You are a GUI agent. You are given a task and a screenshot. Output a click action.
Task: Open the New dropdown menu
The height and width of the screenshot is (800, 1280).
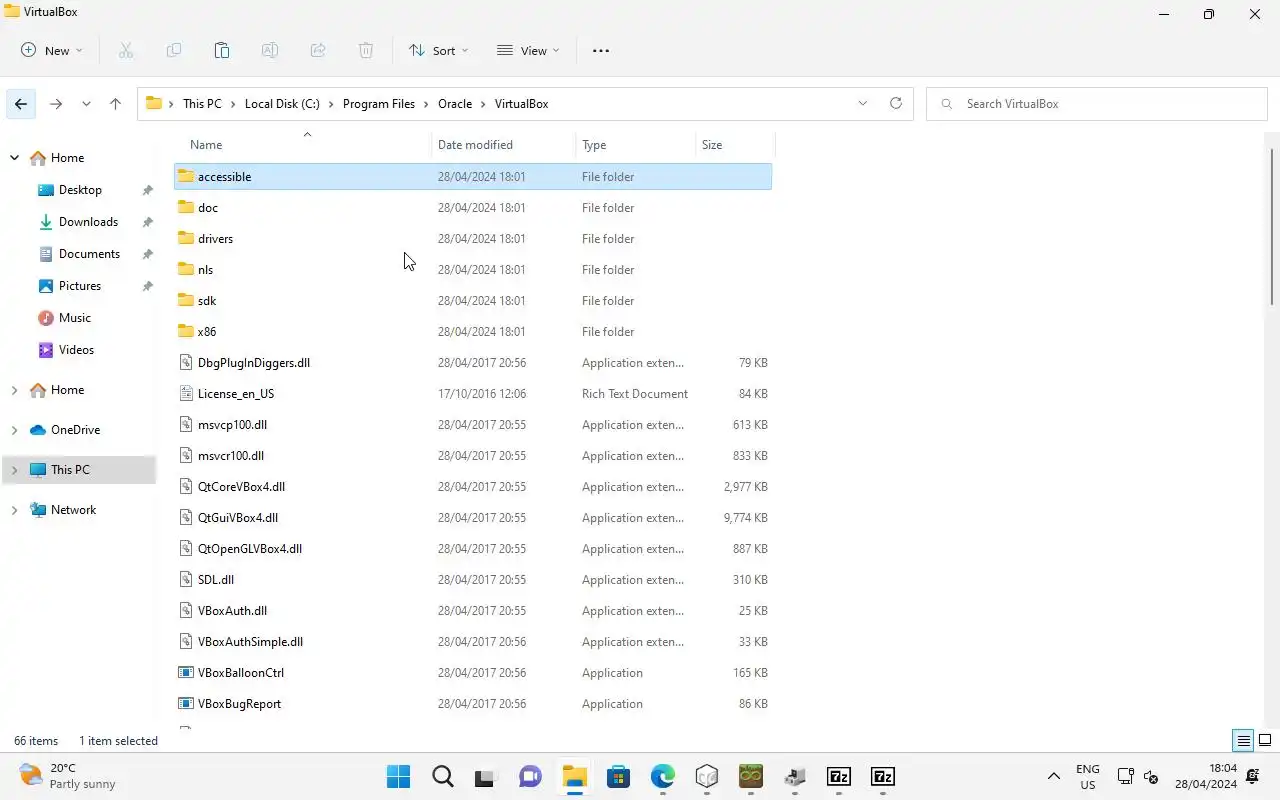52,50
